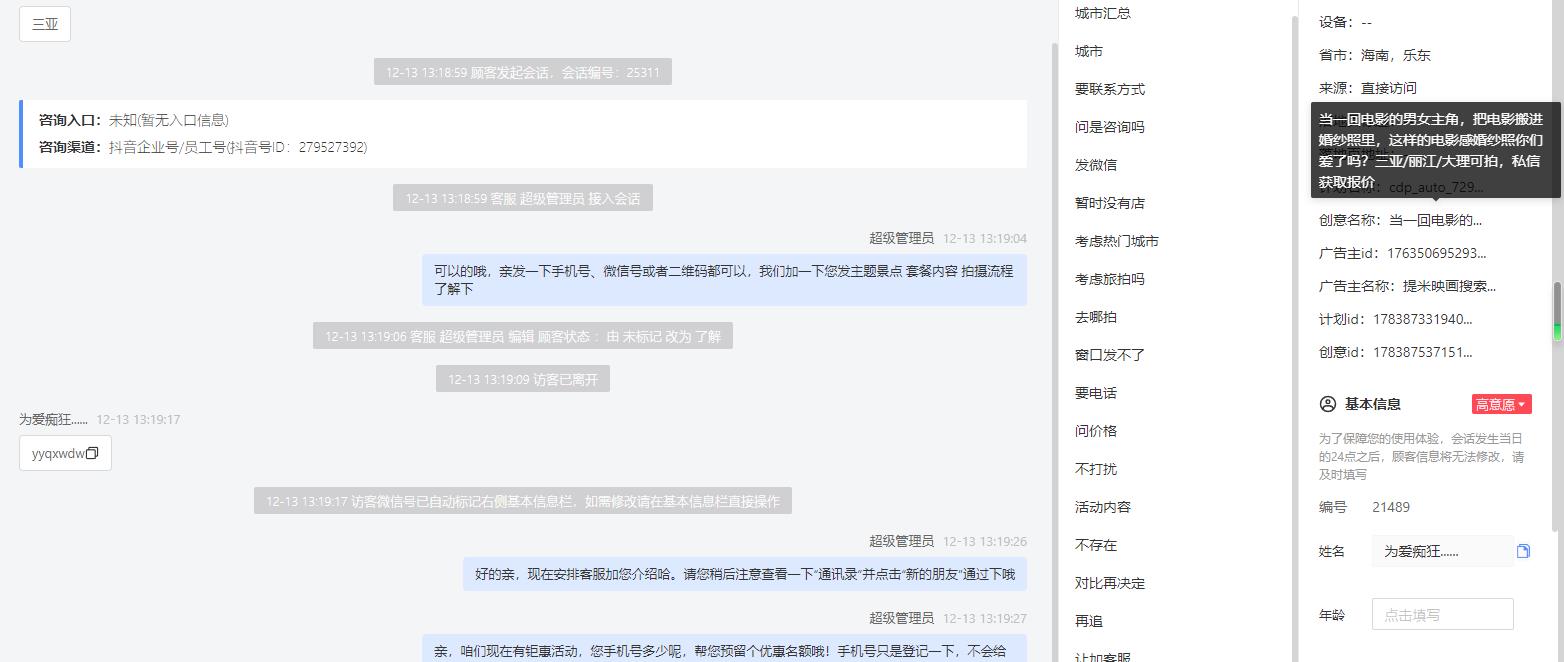The width and height of the screenshot is (1564, 662).
Task: Click the 去哪拍 quick reply
Action: 1096,317
